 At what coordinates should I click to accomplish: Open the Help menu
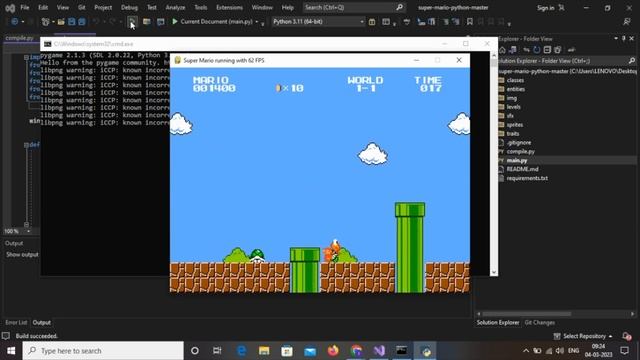(x=287, y=7)
